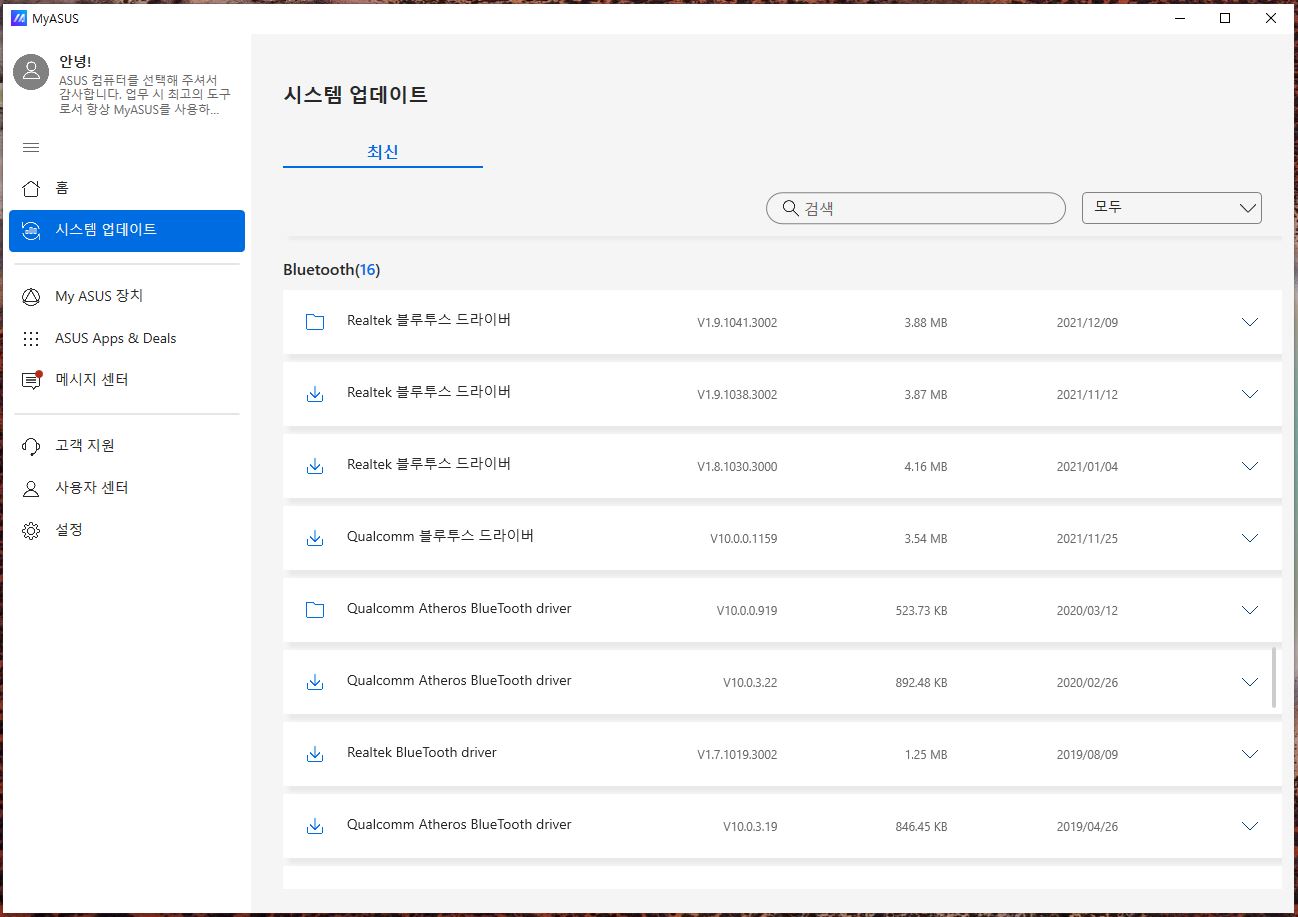Click the home house icon

[x=31, y=188]
